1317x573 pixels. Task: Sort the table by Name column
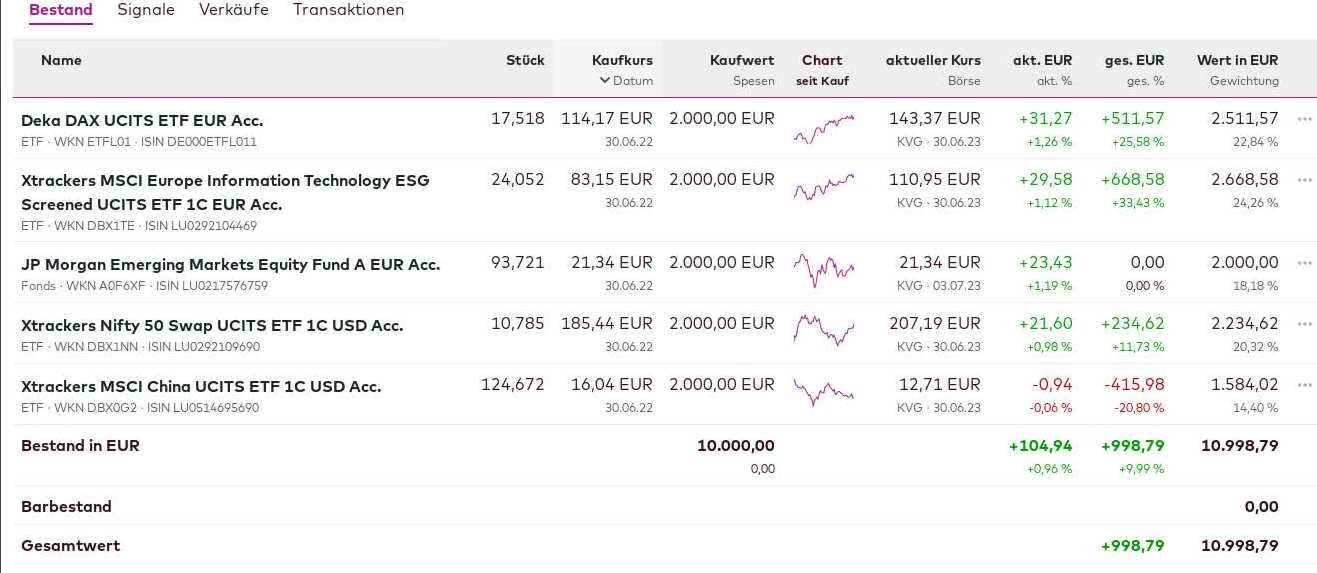click(x=61, y=60)
